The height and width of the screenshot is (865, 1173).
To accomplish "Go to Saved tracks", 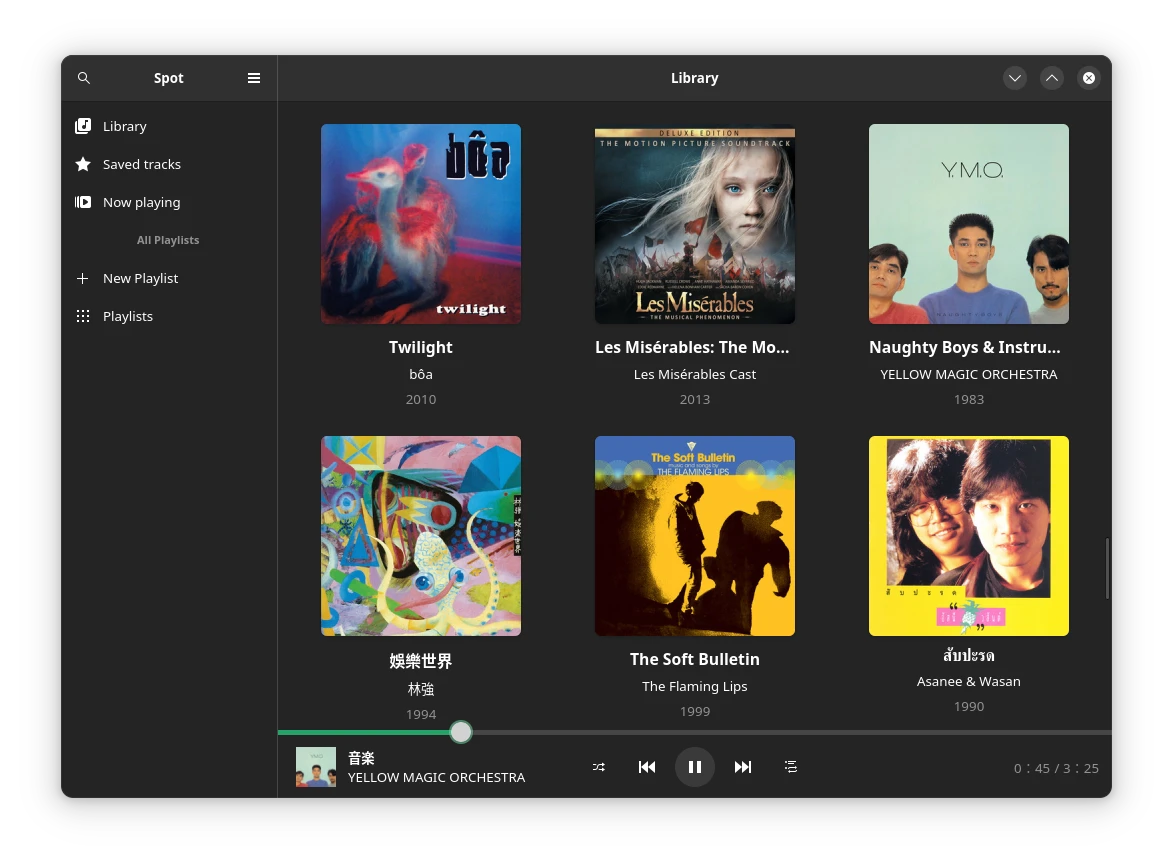I will click(141, 164).
